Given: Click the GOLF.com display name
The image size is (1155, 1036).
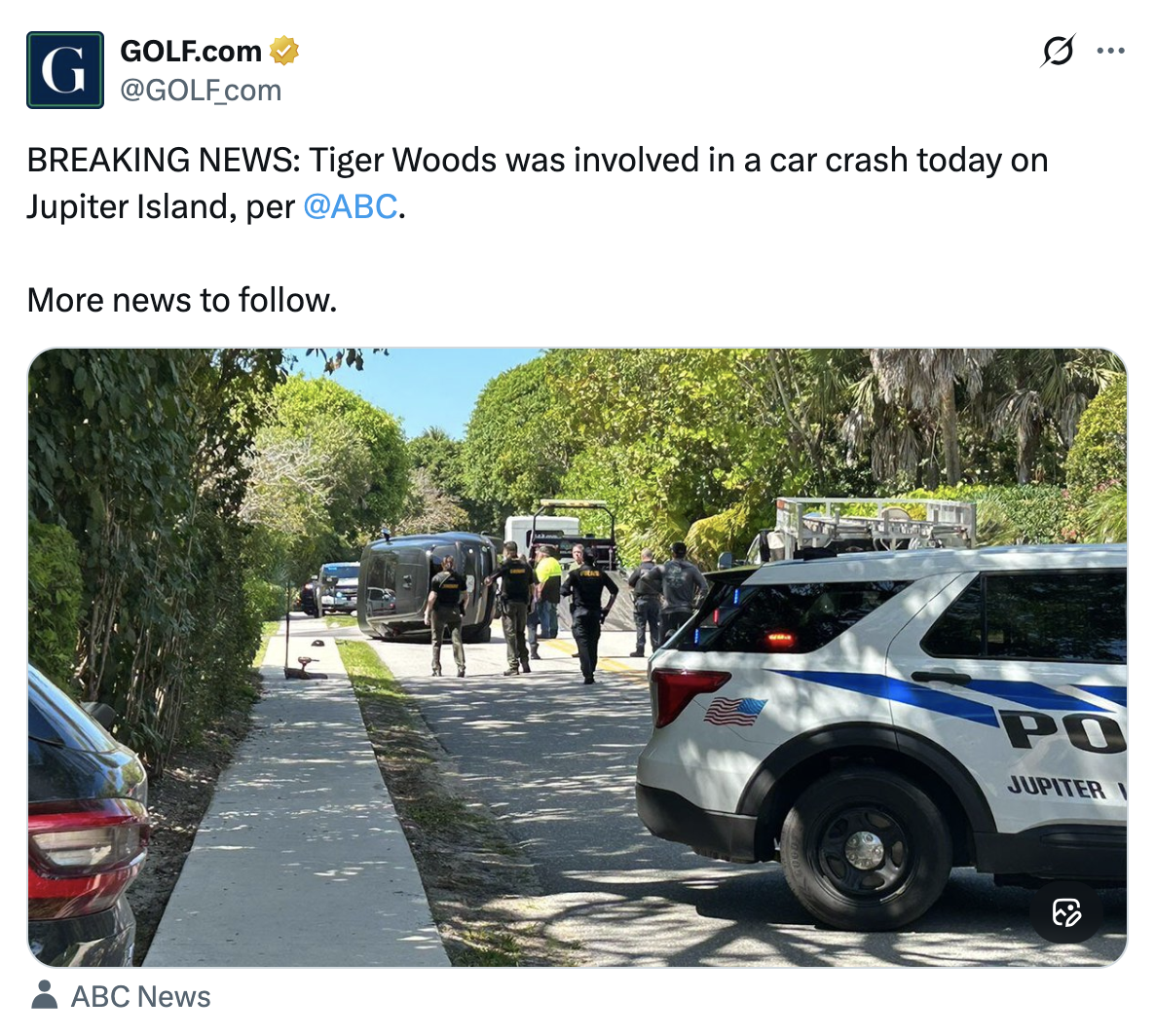Looking at the screenshot, I should (x=191, y=51).
